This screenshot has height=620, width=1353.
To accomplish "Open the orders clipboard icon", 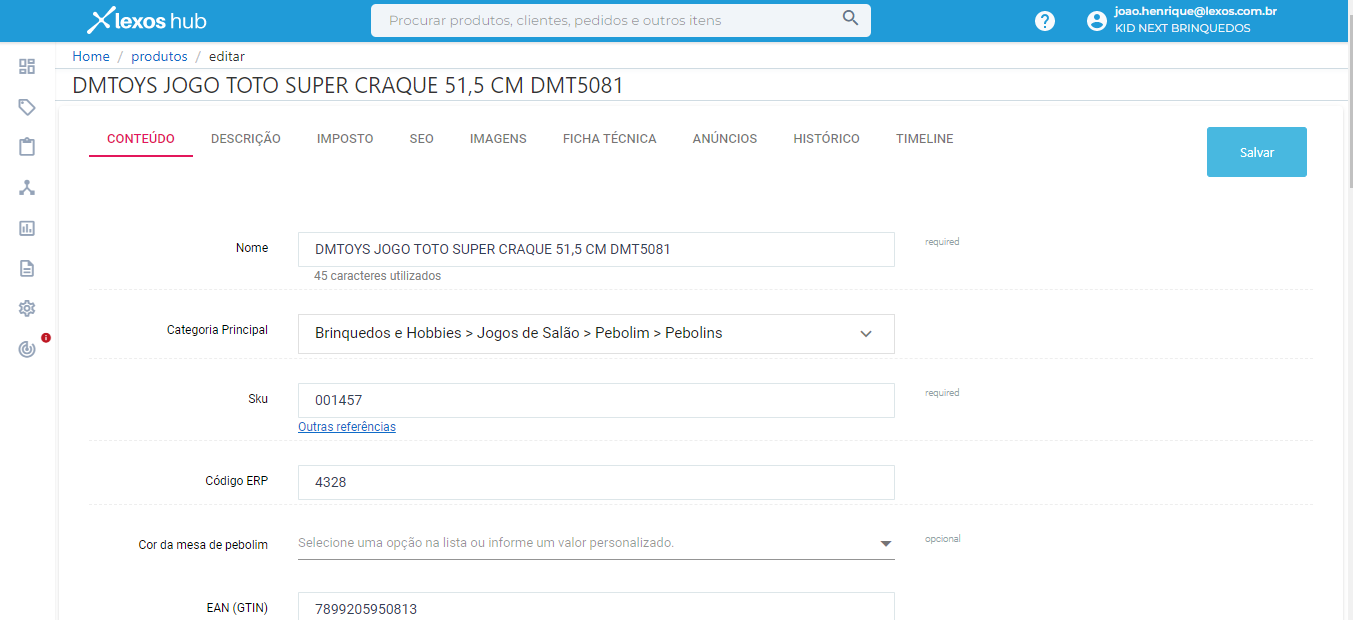I will click(26, 146).
